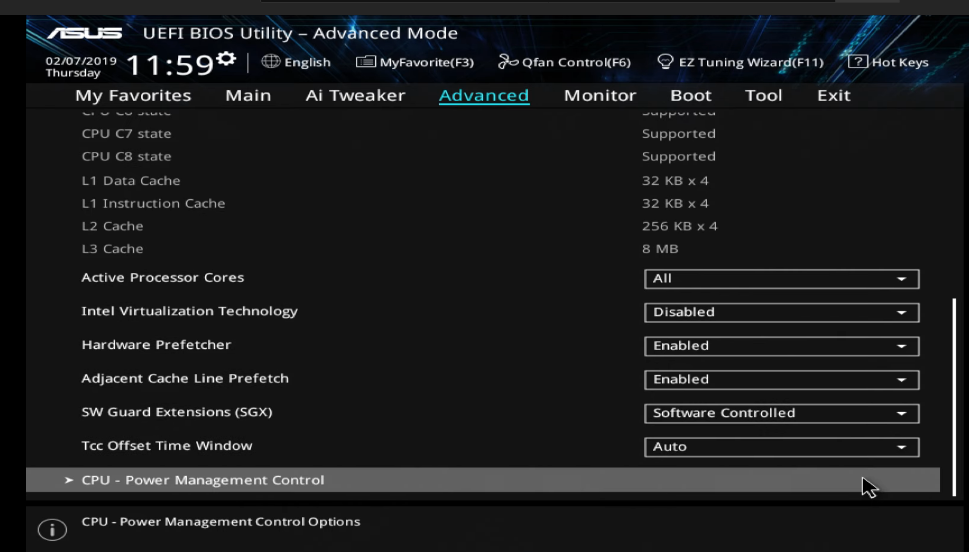Open the Boot tab
The image size is (969, 552).
point(691,95)
